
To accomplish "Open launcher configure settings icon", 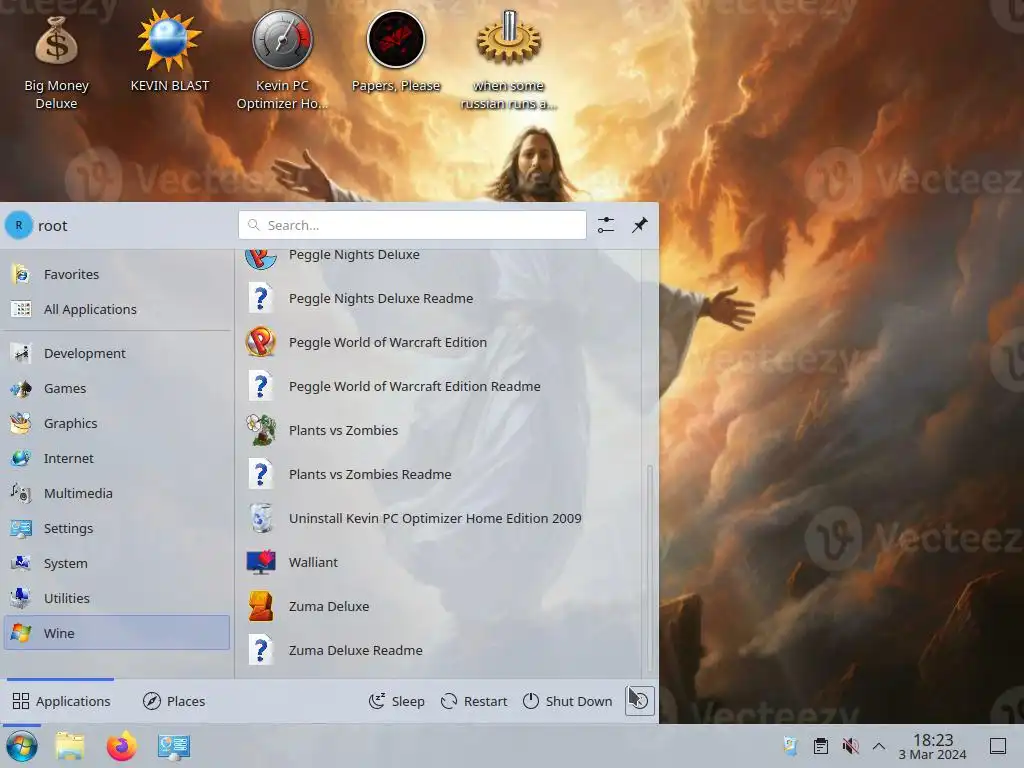I will 605,225.
